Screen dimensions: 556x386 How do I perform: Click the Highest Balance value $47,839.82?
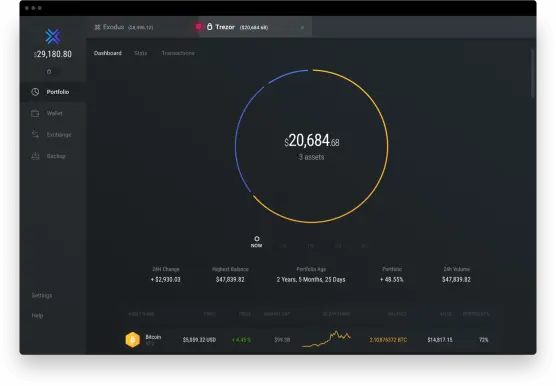click(x=230, y=280)
